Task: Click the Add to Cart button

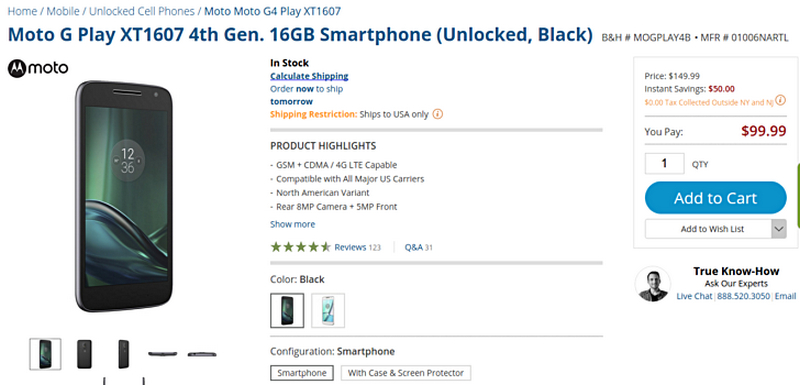Action: pyautogui.click(x=715, y=198)
